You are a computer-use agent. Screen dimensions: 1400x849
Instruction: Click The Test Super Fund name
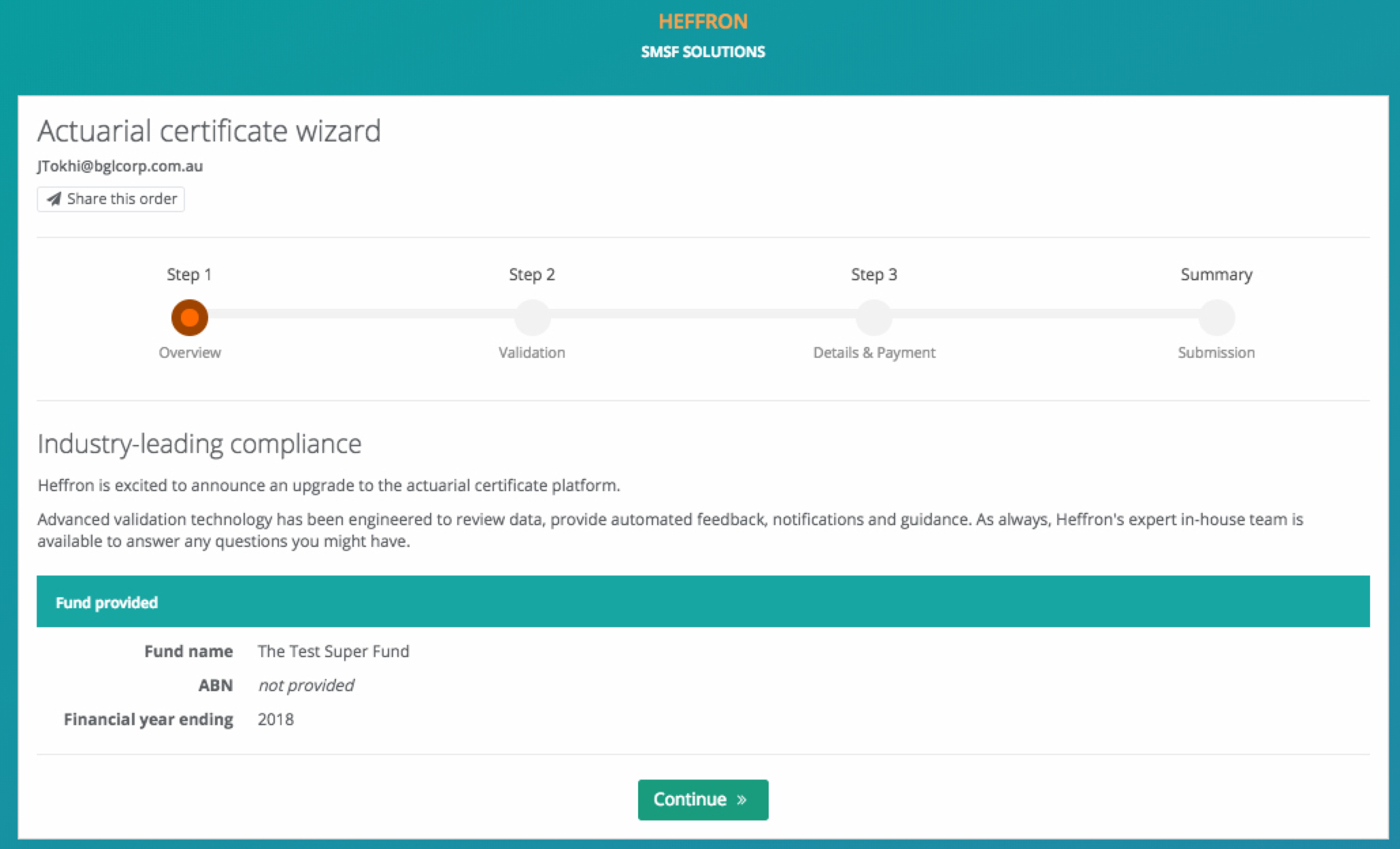[333, 651]
